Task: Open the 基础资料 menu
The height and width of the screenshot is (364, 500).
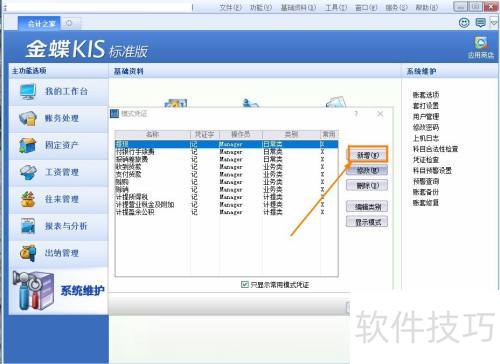Action: point(298,7)
